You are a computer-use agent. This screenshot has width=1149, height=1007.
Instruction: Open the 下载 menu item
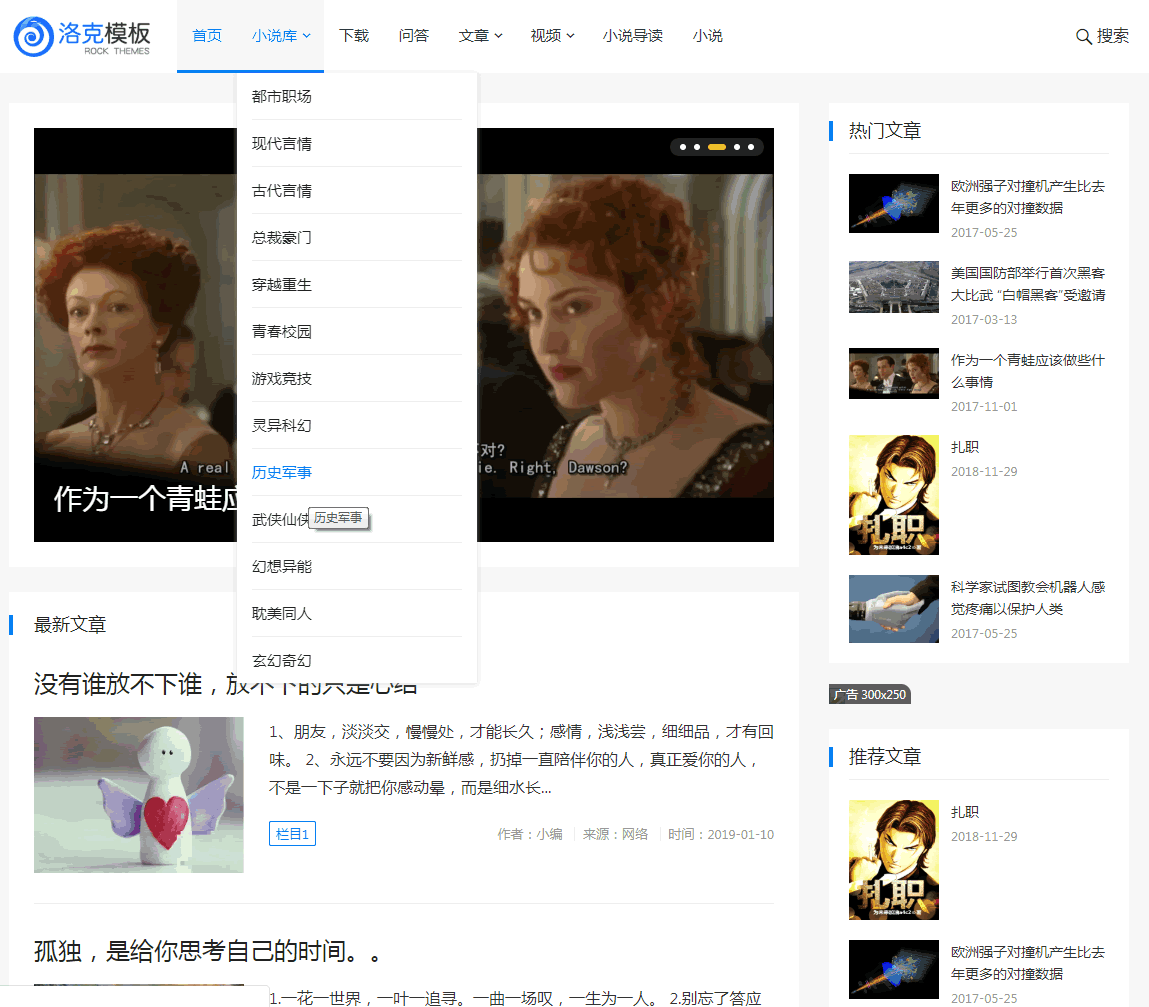coord(354,36)
